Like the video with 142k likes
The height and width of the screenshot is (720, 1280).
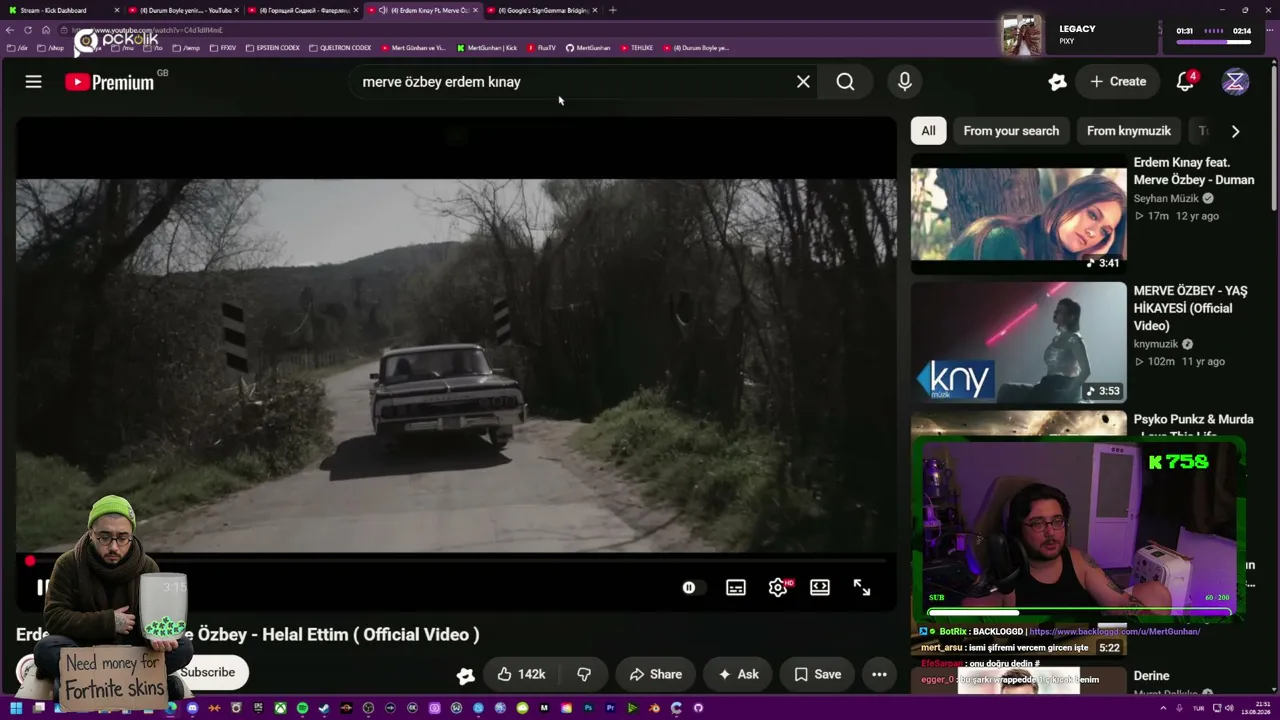(521, 674)
